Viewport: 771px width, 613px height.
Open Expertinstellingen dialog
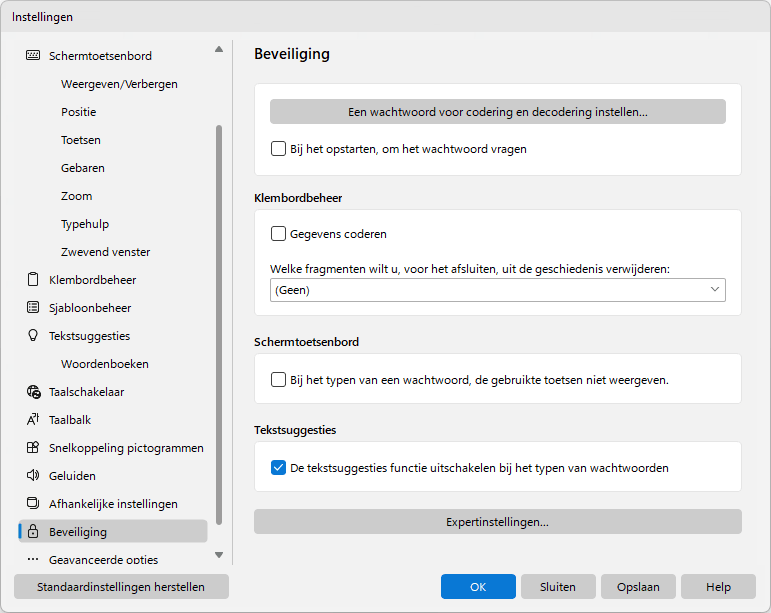tap(498, 522)
